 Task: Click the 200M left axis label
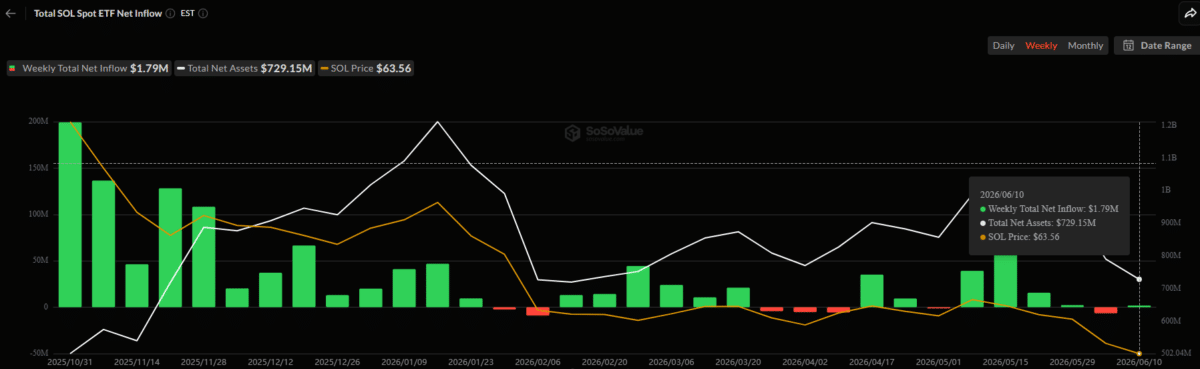tap(37, 122)
